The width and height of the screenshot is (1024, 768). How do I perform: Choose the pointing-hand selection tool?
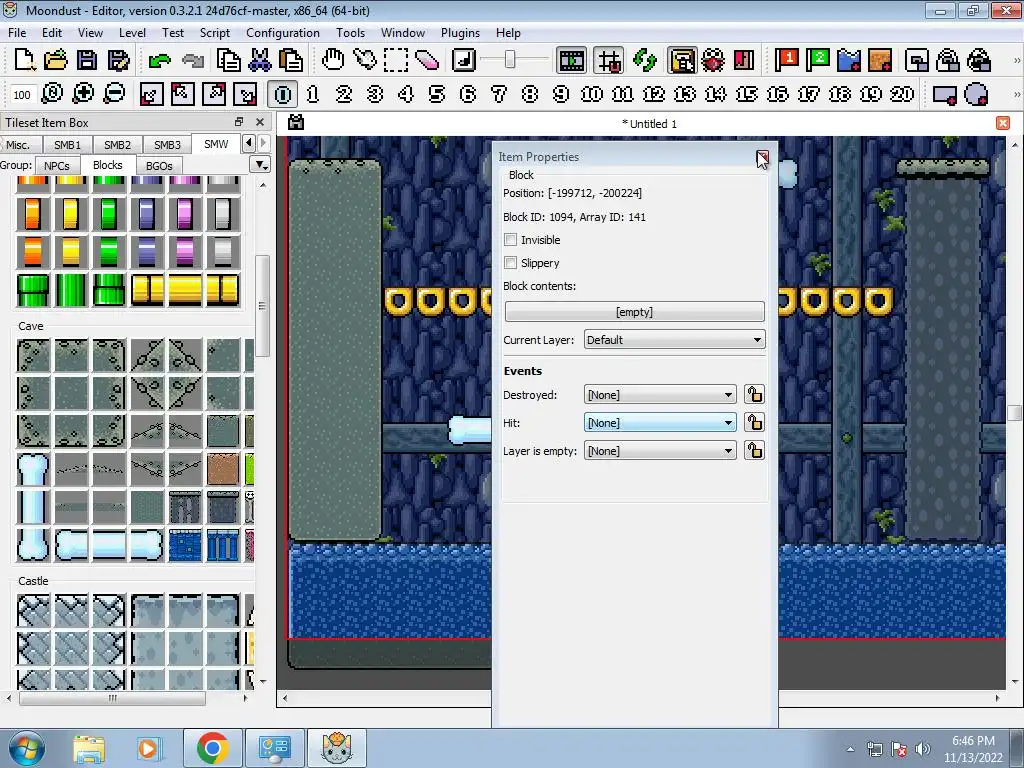(364, 60)
